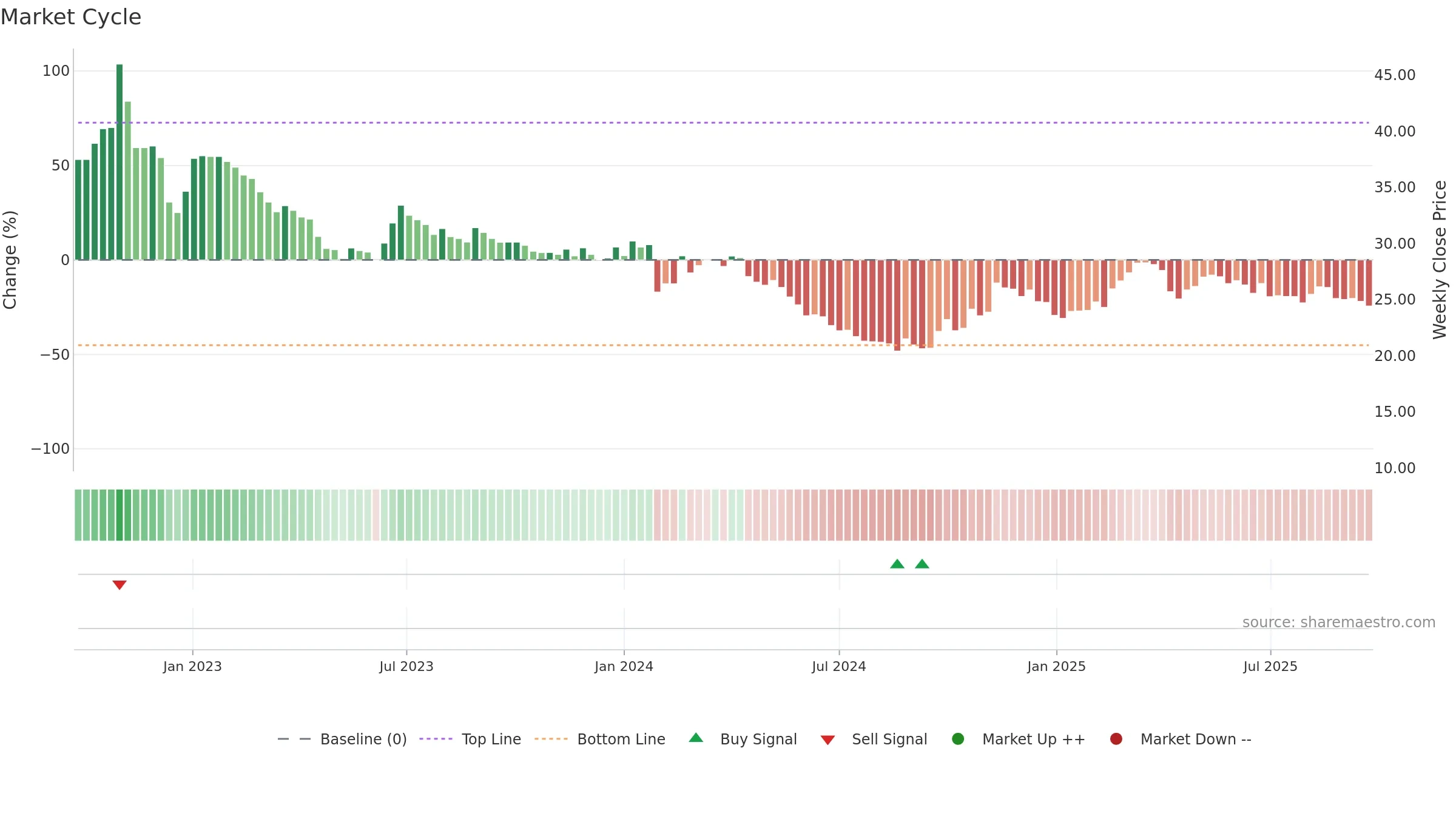Image resolution: width=1456 pixels, height=819 pixels.
Task: Click the −50 tick on the left axis
Action: point(55,355)
